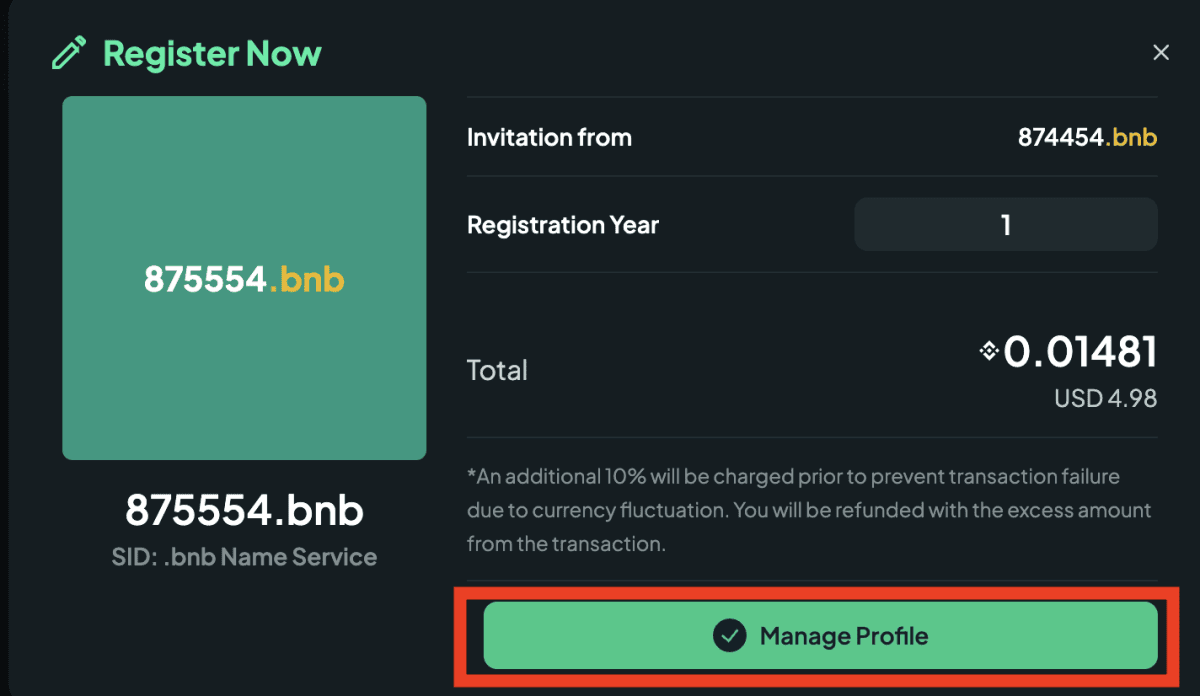Click the checkmark icon in Manage Profile button

coord(729,635)
